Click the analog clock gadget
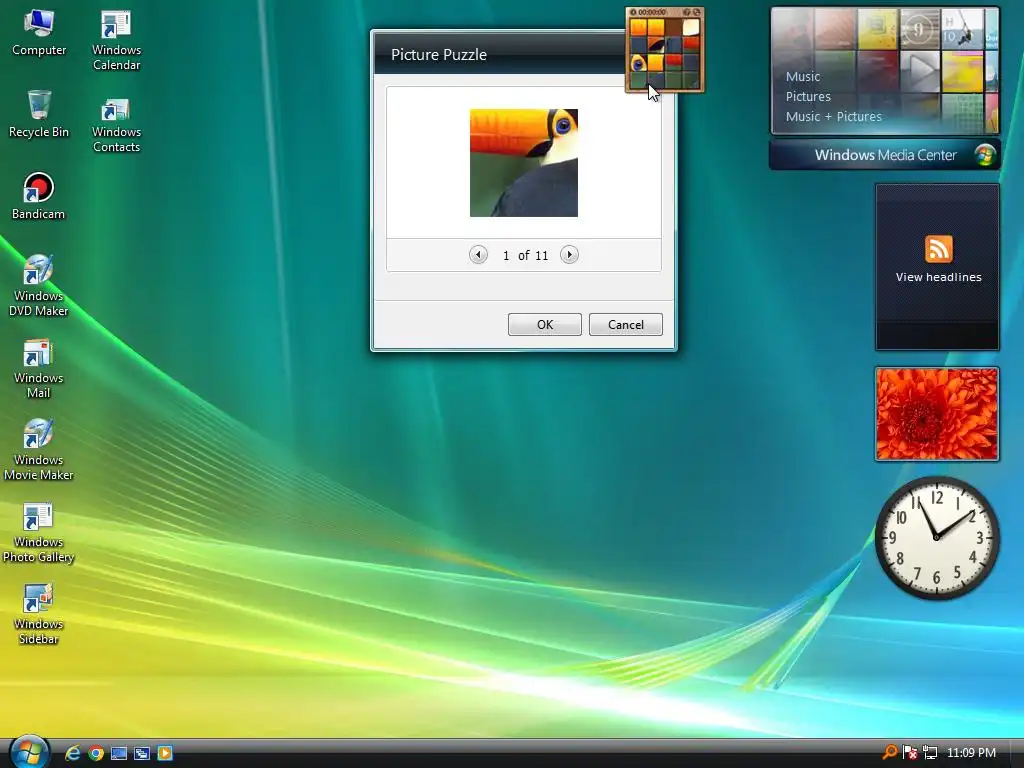Image resolution: width=1024 pixels, height=768 pixels. [937, 537]
